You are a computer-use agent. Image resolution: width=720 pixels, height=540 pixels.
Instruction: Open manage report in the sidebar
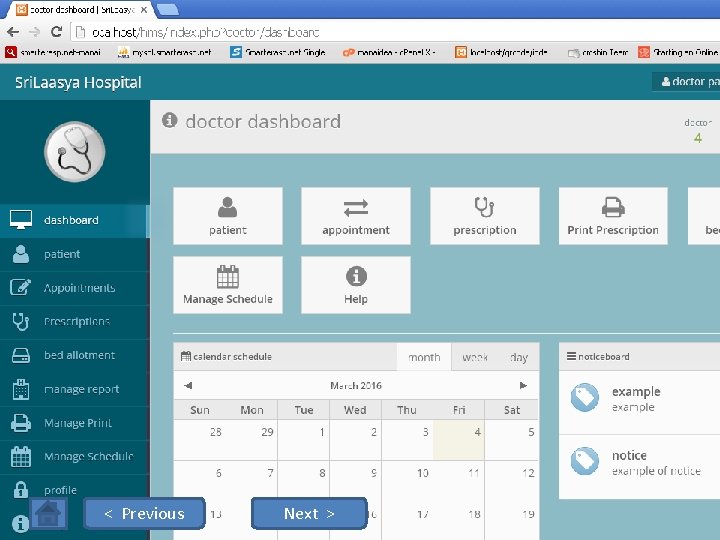coord(74,389)
